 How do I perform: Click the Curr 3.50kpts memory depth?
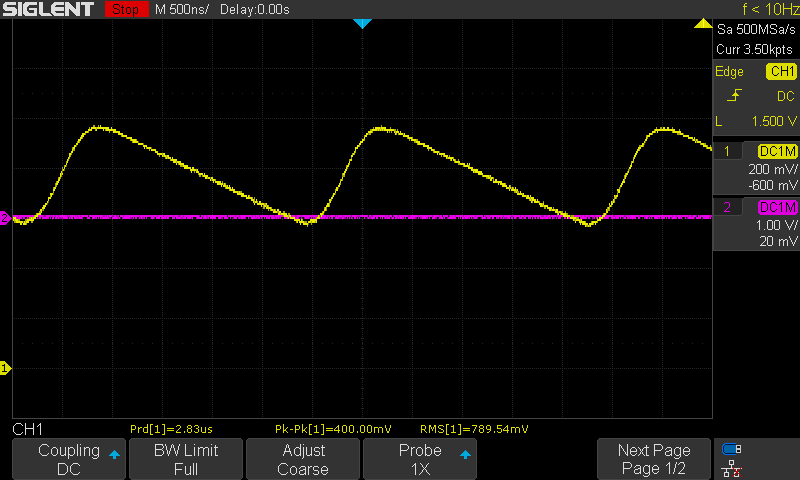click(x=754, y=49)
